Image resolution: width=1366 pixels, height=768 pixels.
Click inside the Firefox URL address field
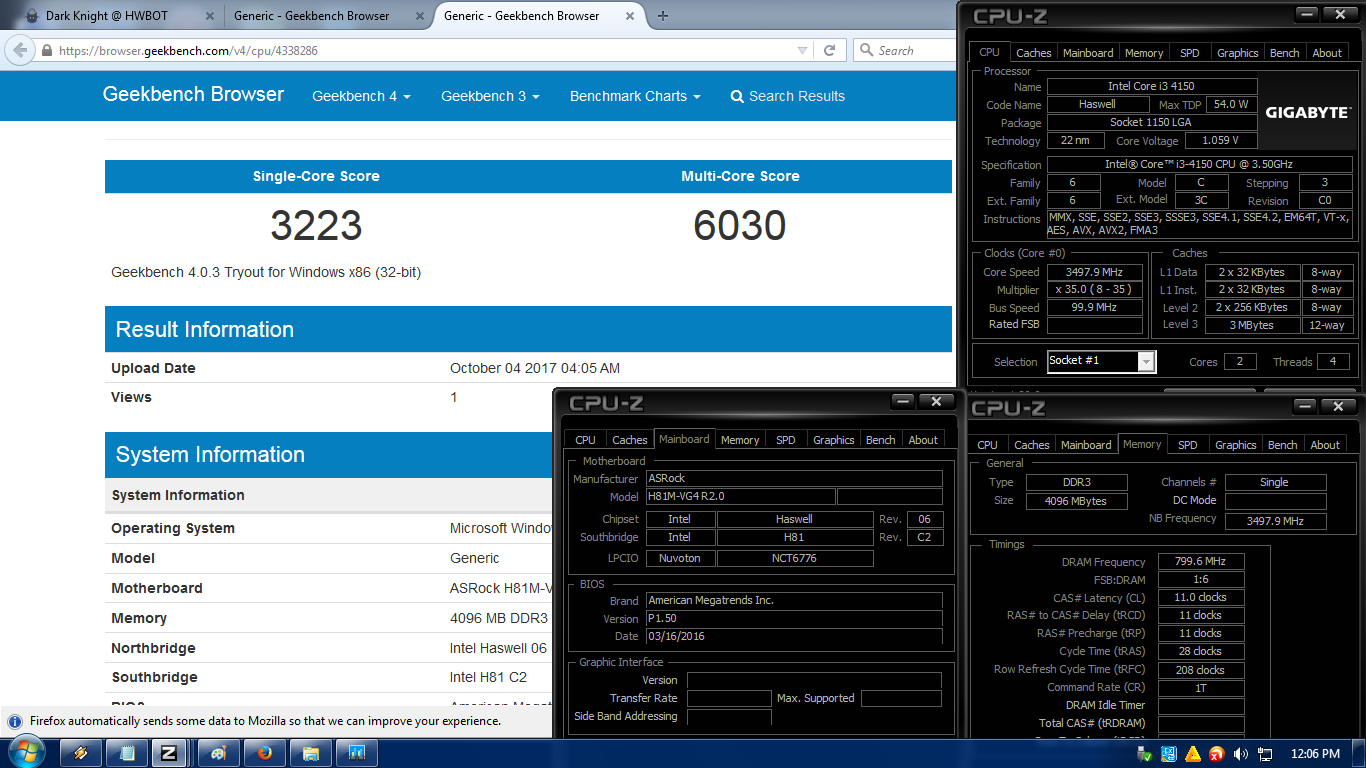[x=425, y=50]
